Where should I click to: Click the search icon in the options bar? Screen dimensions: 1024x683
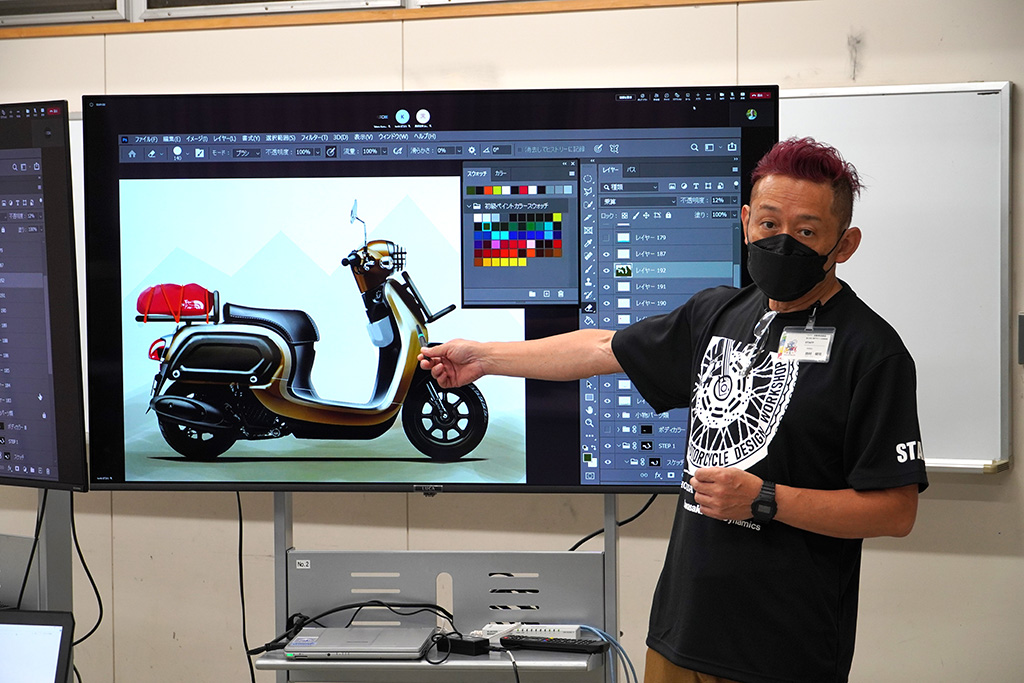[694, 148]
